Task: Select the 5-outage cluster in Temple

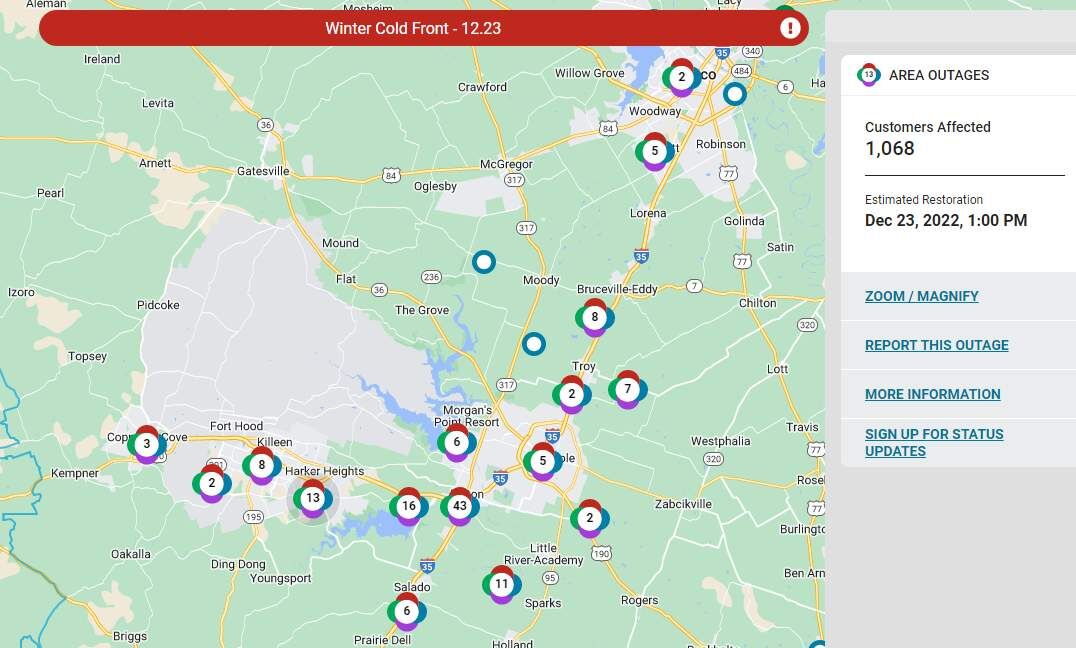Action: pos(542,461)
